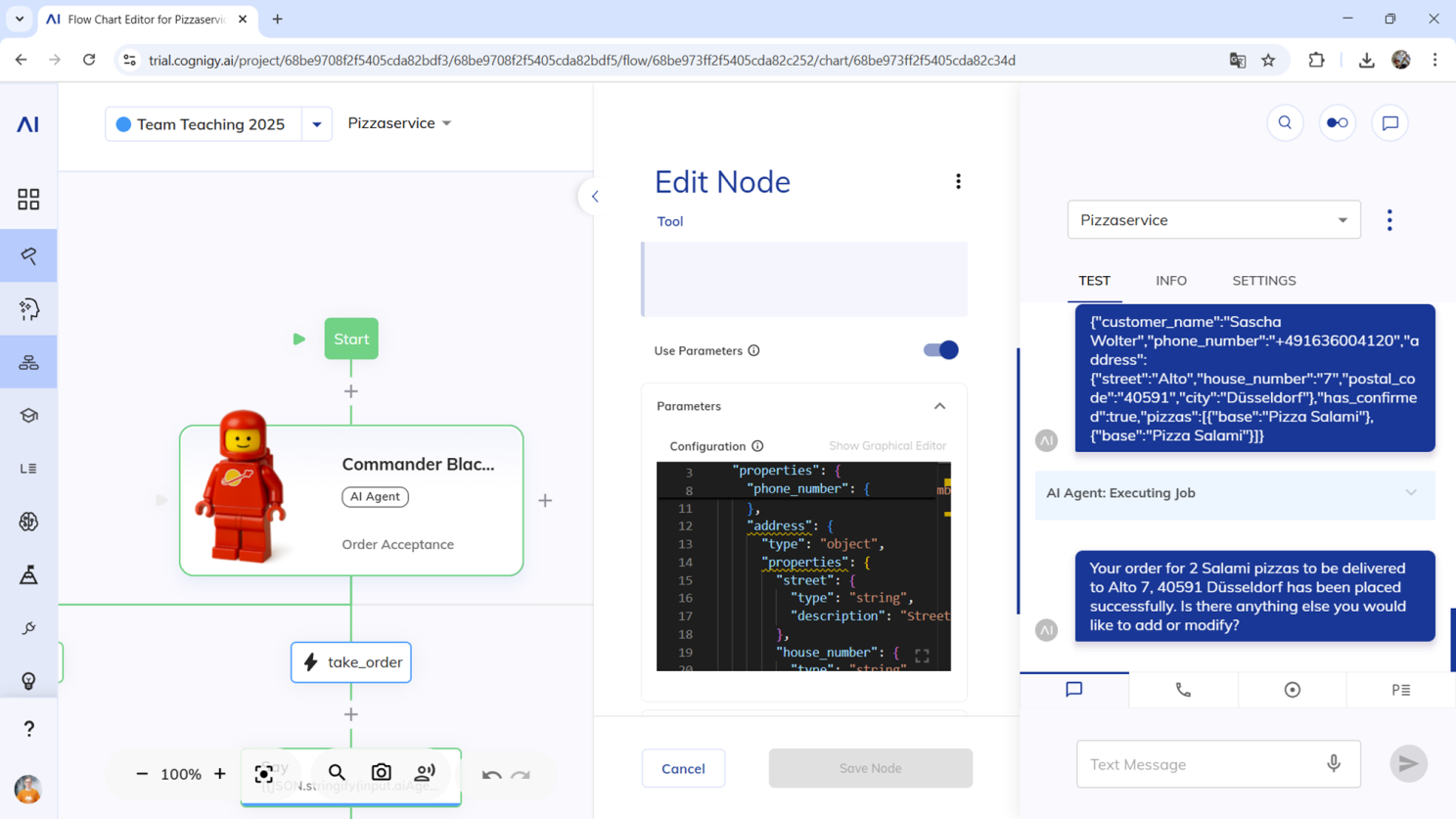Open the Pizzaservice endpoint dropdown

pos(1213,220)
